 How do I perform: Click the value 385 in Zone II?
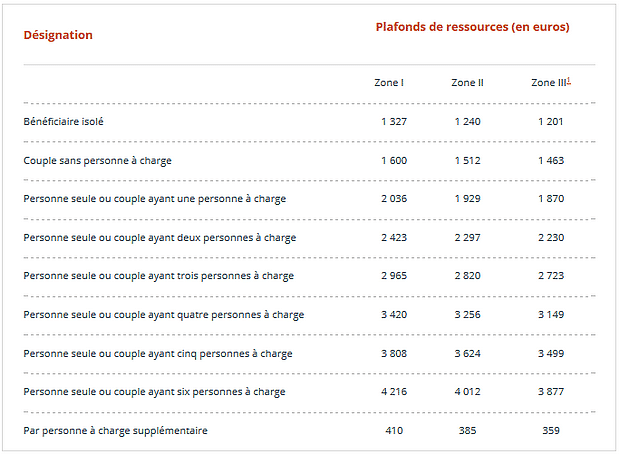(467, 430)
